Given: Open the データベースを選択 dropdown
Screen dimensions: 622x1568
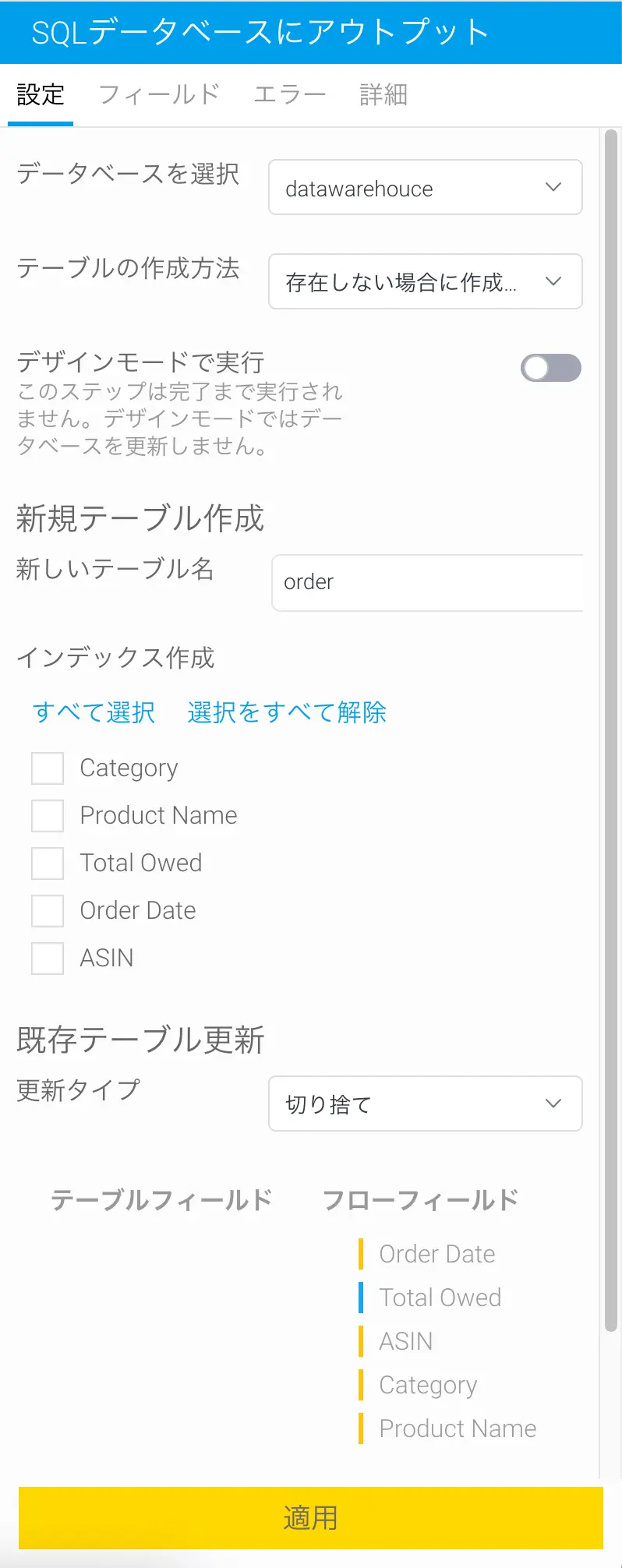Looking at the screenshot, I should (x=425, y=188).
